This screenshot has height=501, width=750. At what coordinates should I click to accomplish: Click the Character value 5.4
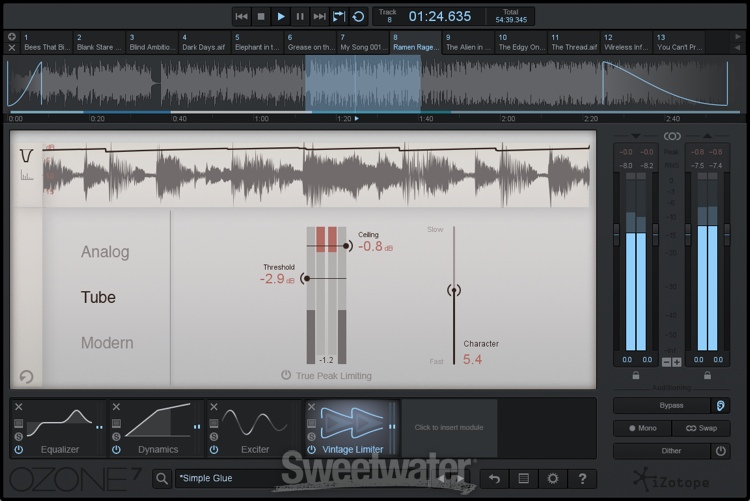coord(472,359)
